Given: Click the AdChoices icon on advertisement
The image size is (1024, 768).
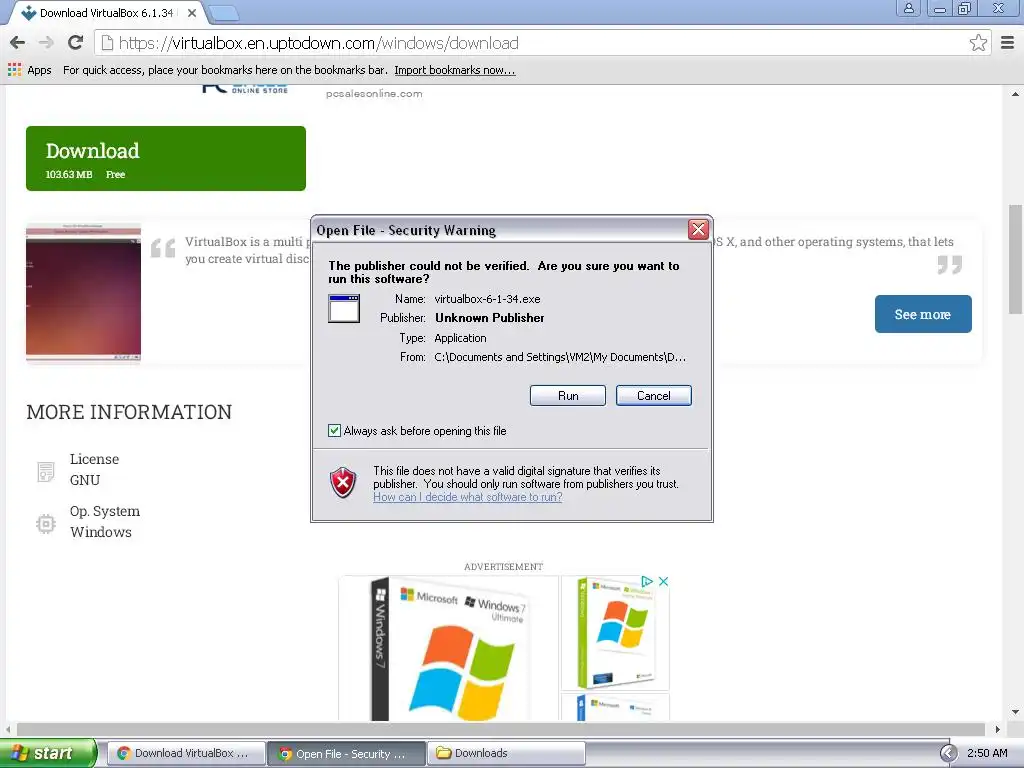Looking at the screenshot, I should coord(647,581).
